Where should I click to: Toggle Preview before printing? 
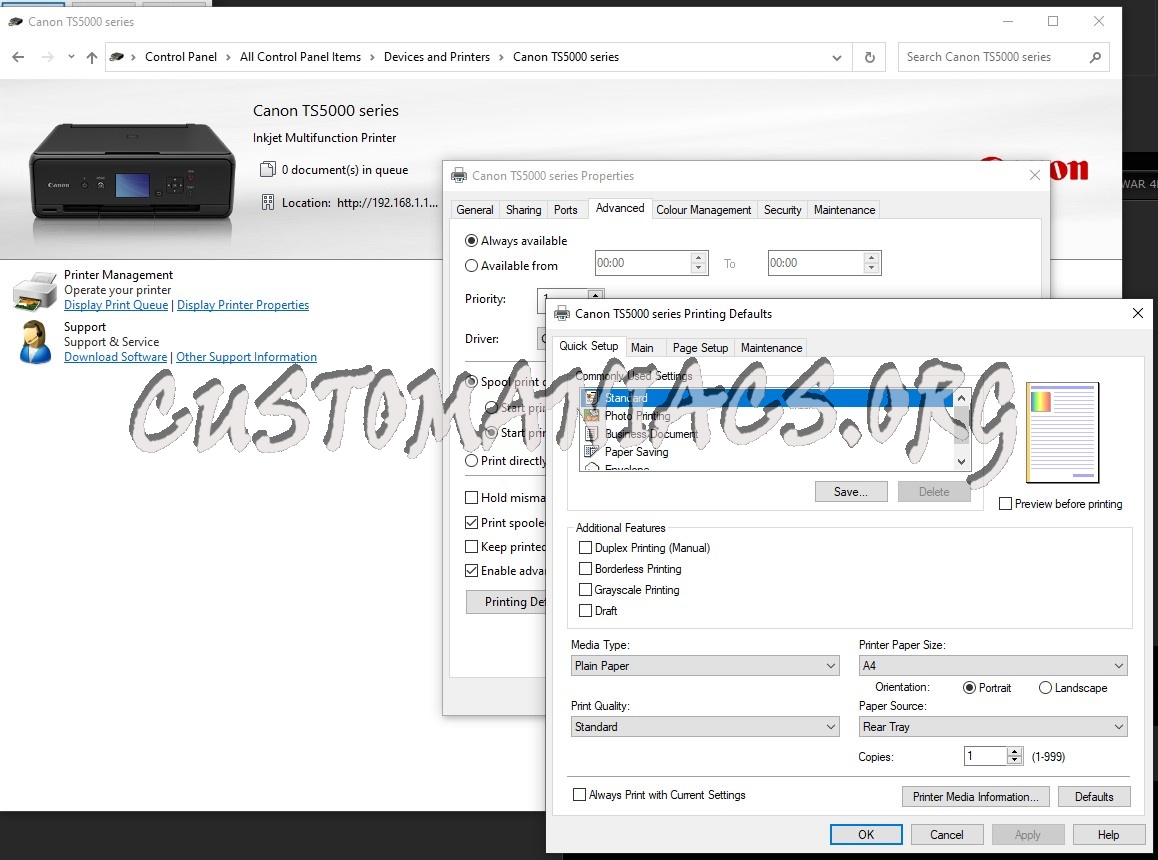click(1005, 504)
